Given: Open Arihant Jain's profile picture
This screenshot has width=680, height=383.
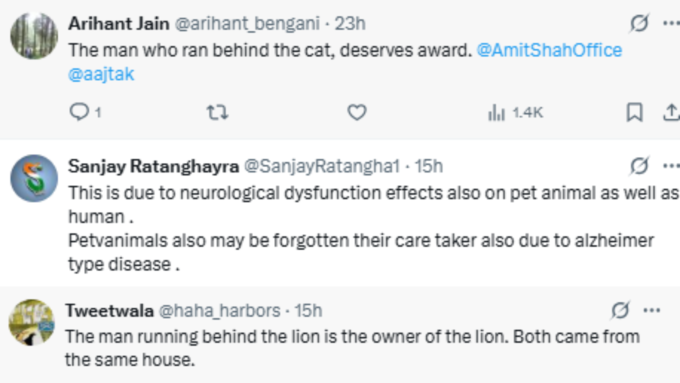Looking at the screenshot, I should click(34, 36).
